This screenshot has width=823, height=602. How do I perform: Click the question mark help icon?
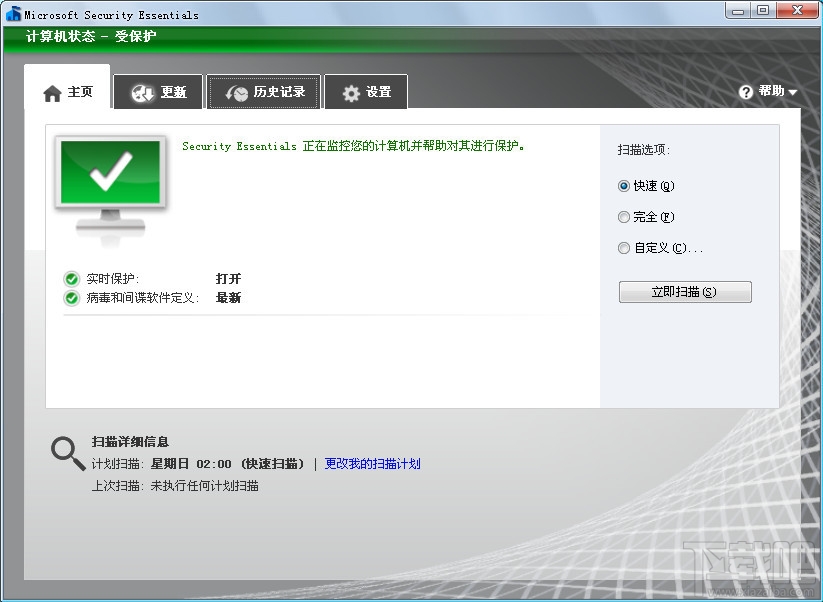[x=745, y=92]
